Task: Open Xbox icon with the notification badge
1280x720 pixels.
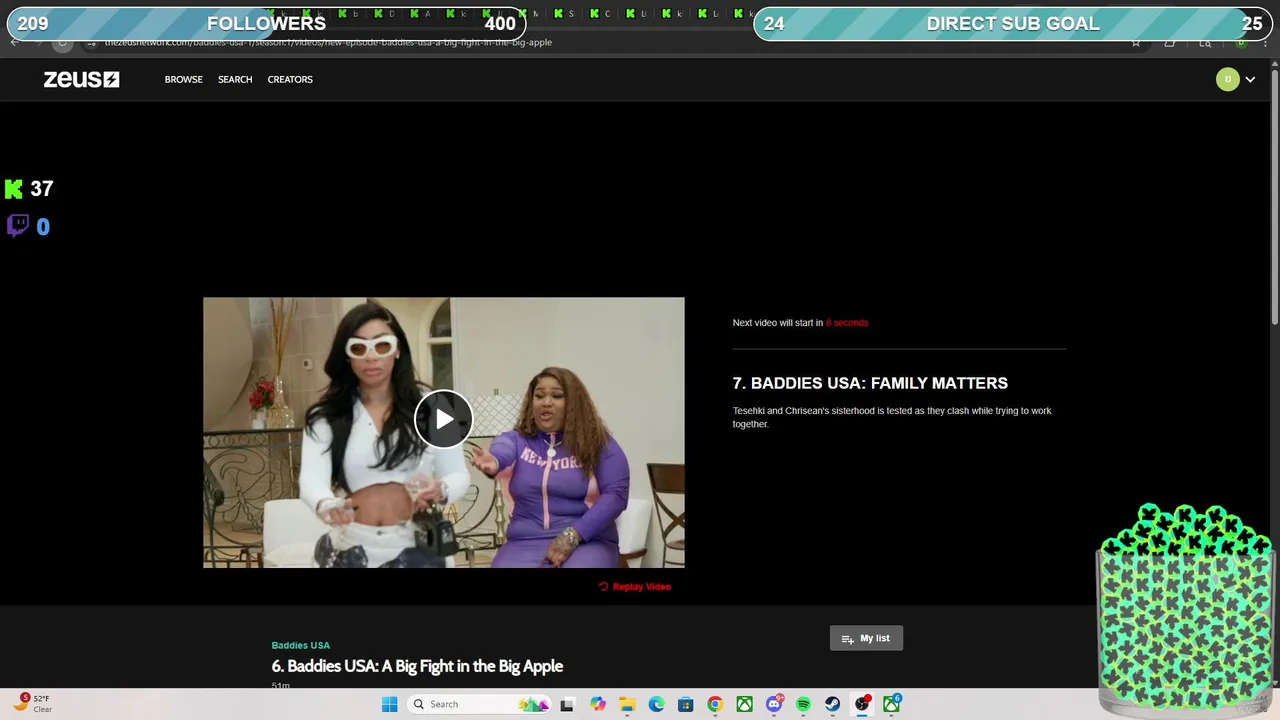Action: pyautogui.click(x=891, y=704)
